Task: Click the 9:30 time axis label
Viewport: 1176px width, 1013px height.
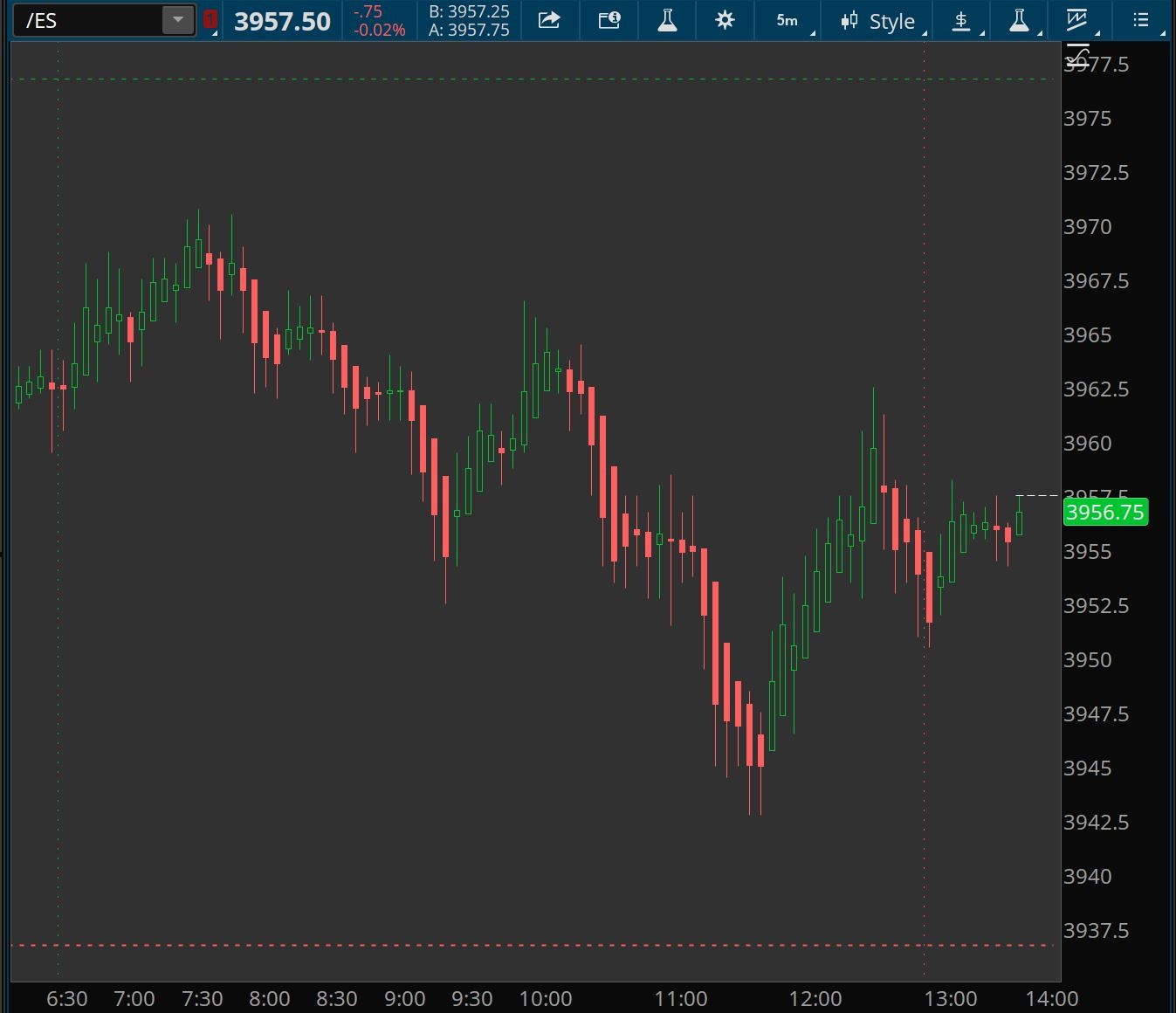Action: point(472,999)
